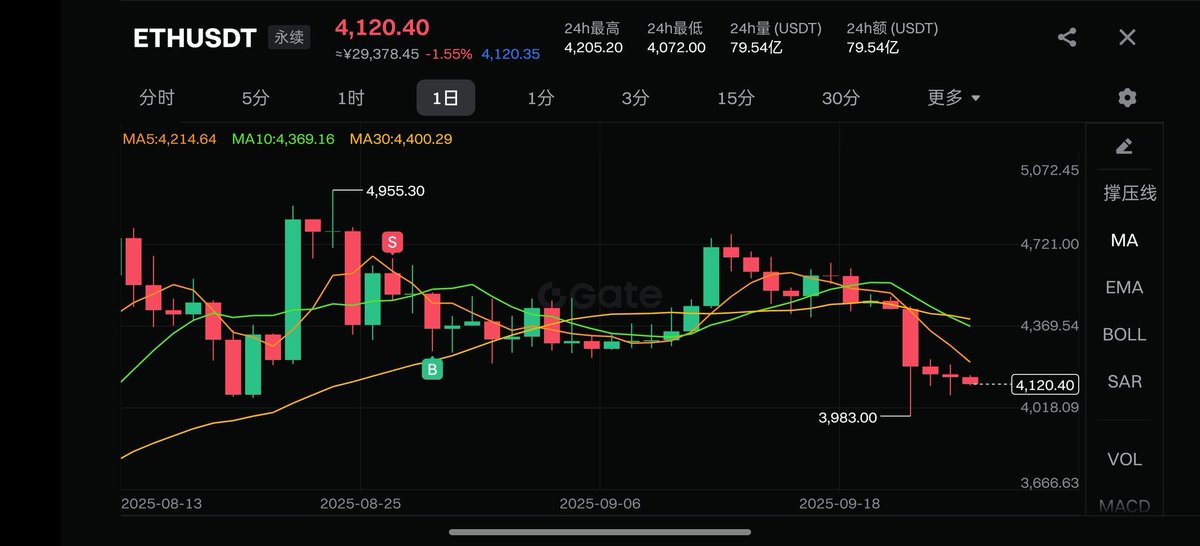1200x546 pixels.
Task: Tap the 3,666.63 axis price
Action: click(x=1049, y=483)
